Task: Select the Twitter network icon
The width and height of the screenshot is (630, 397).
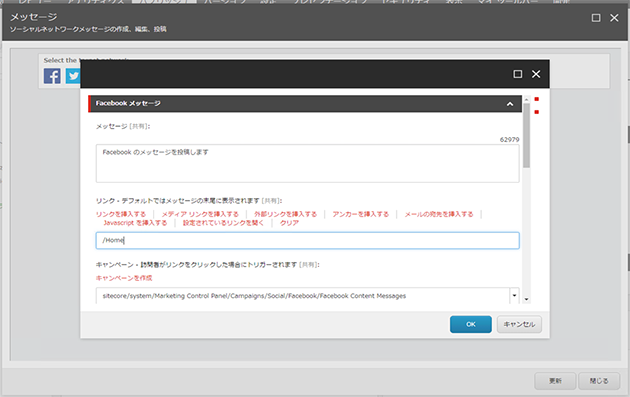Action: [73, 76]
